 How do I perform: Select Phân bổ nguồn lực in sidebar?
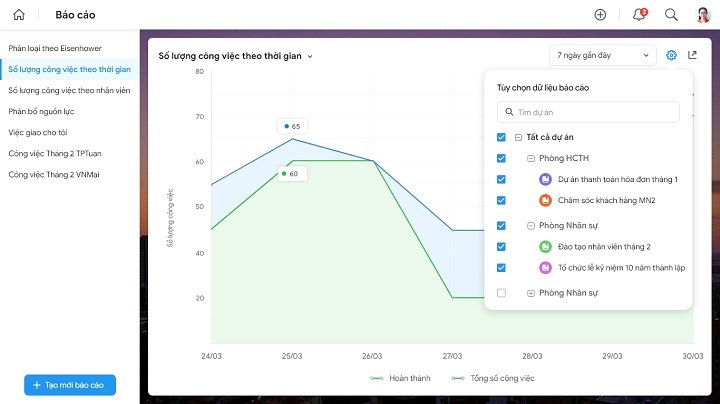coord(41,111)
